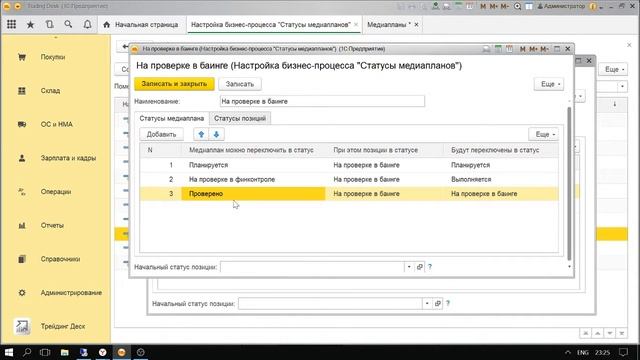The width and height of the screenshot is (640, 360).
Task: Select На проверке в финконтроле cell
Action: (253, 179)
